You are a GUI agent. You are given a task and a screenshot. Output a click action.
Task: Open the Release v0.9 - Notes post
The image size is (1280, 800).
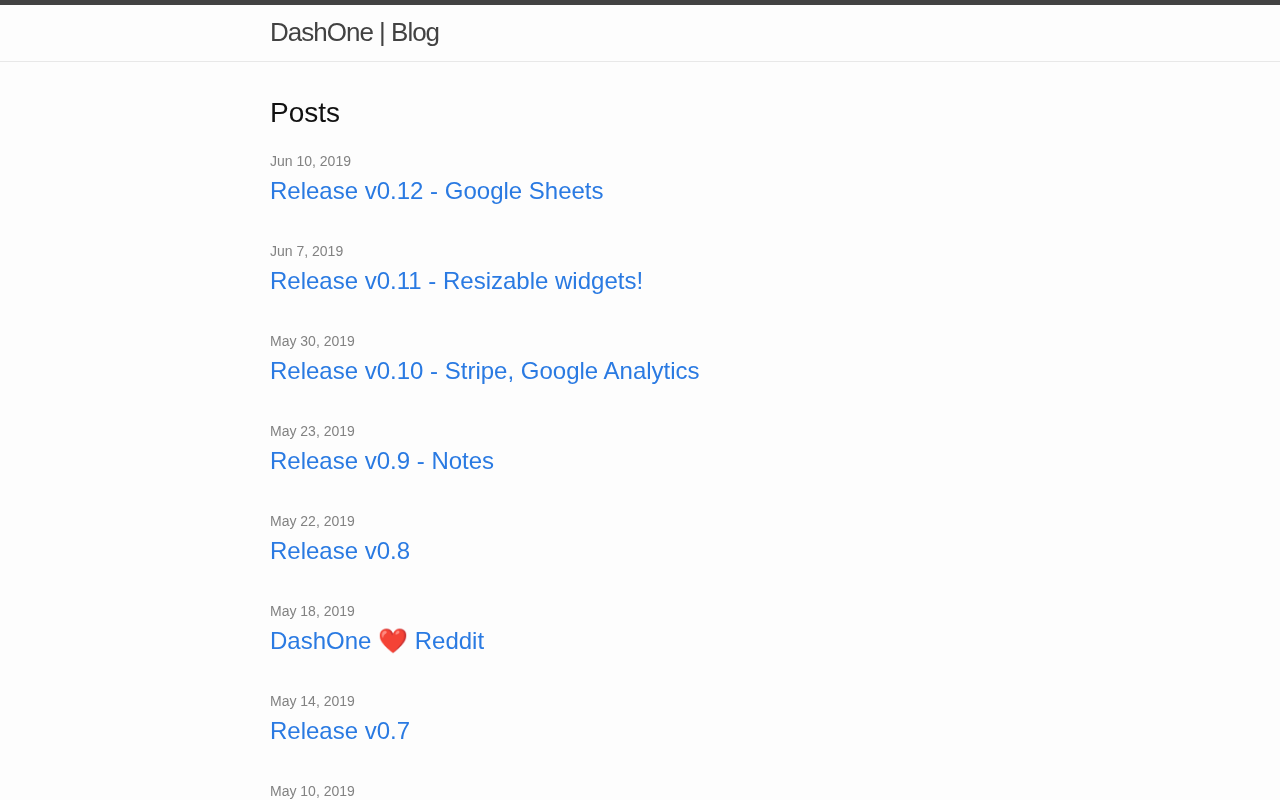pyautogui.click(x=381, y=461)
